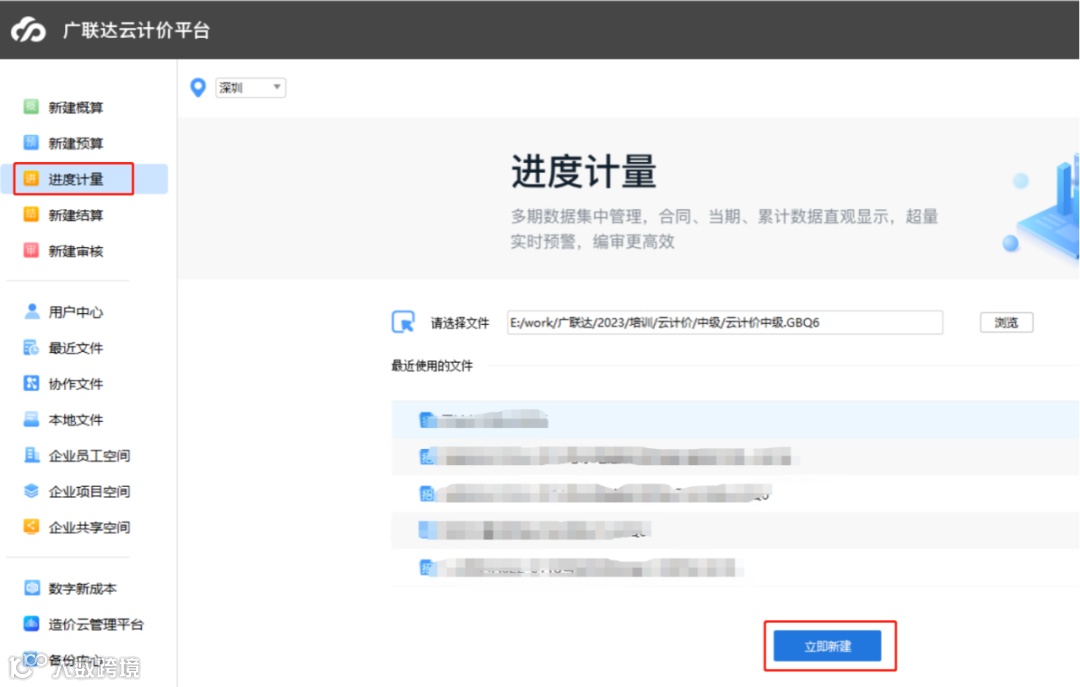1080x687 pixels.
Task: Click the 数字新成本 icon
Action: (x=32, y=588)
